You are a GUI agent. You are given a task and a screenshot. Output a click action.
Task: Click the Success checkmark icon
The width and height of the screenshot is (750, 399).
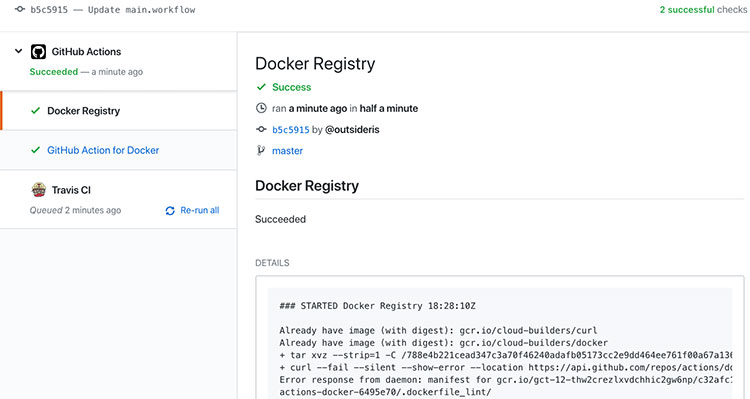[x=261, y=87]
